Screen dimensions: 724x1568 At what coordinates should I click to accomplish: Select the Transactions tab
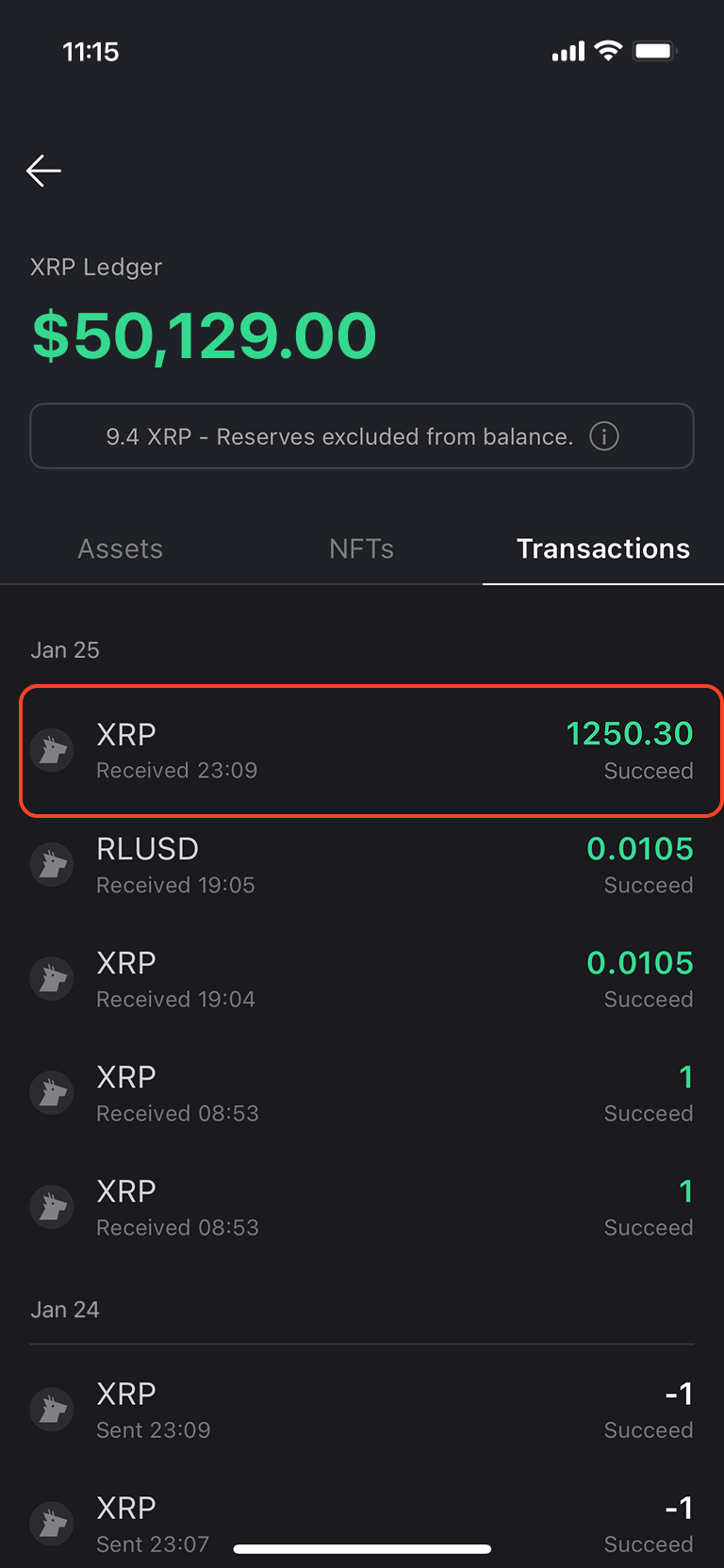pyautogui.click(x=603, y=548)
